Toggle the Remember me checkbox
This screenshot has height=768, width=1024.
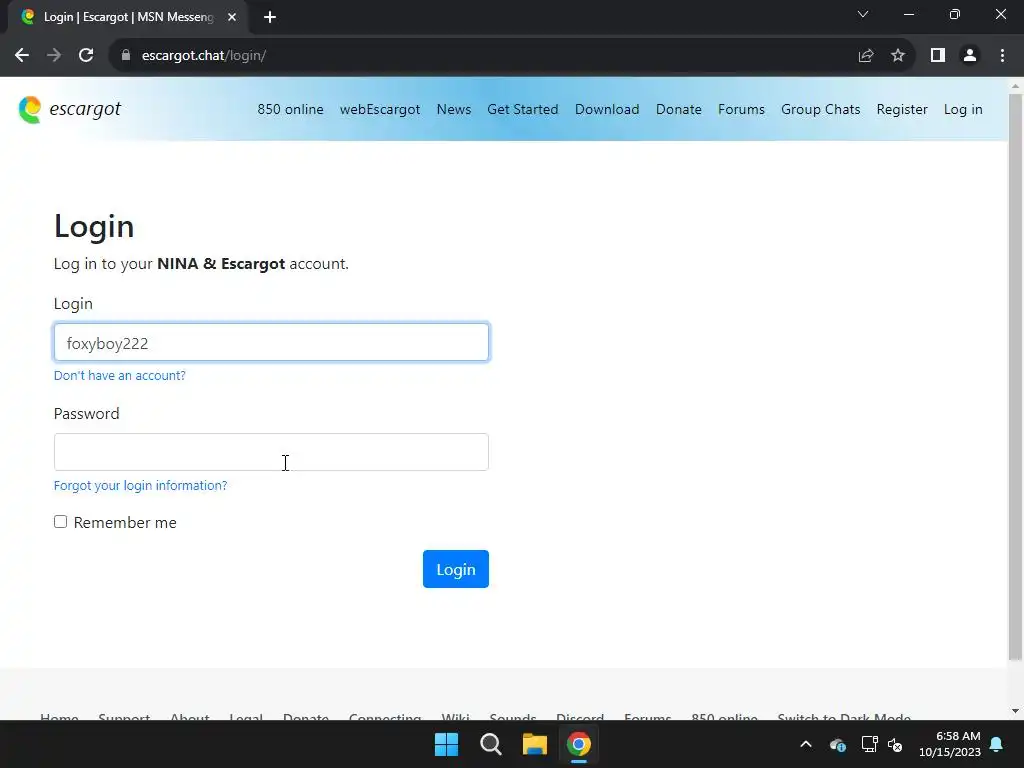point(61,522)
